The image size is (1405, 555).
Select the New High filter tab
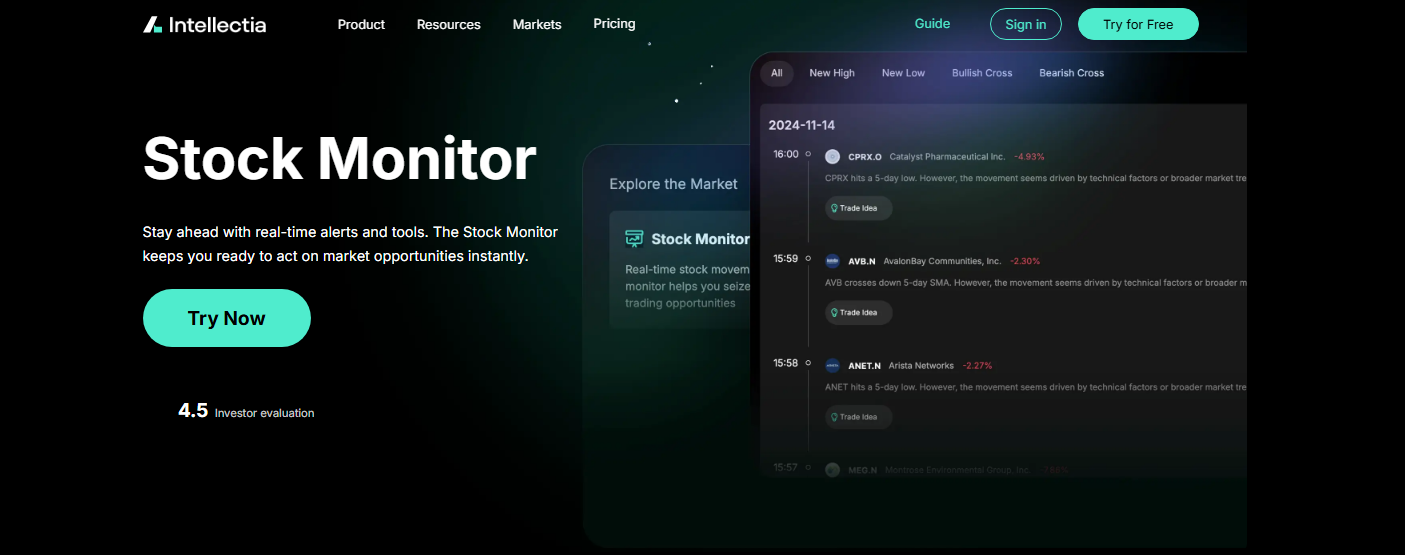pos(832,73)
